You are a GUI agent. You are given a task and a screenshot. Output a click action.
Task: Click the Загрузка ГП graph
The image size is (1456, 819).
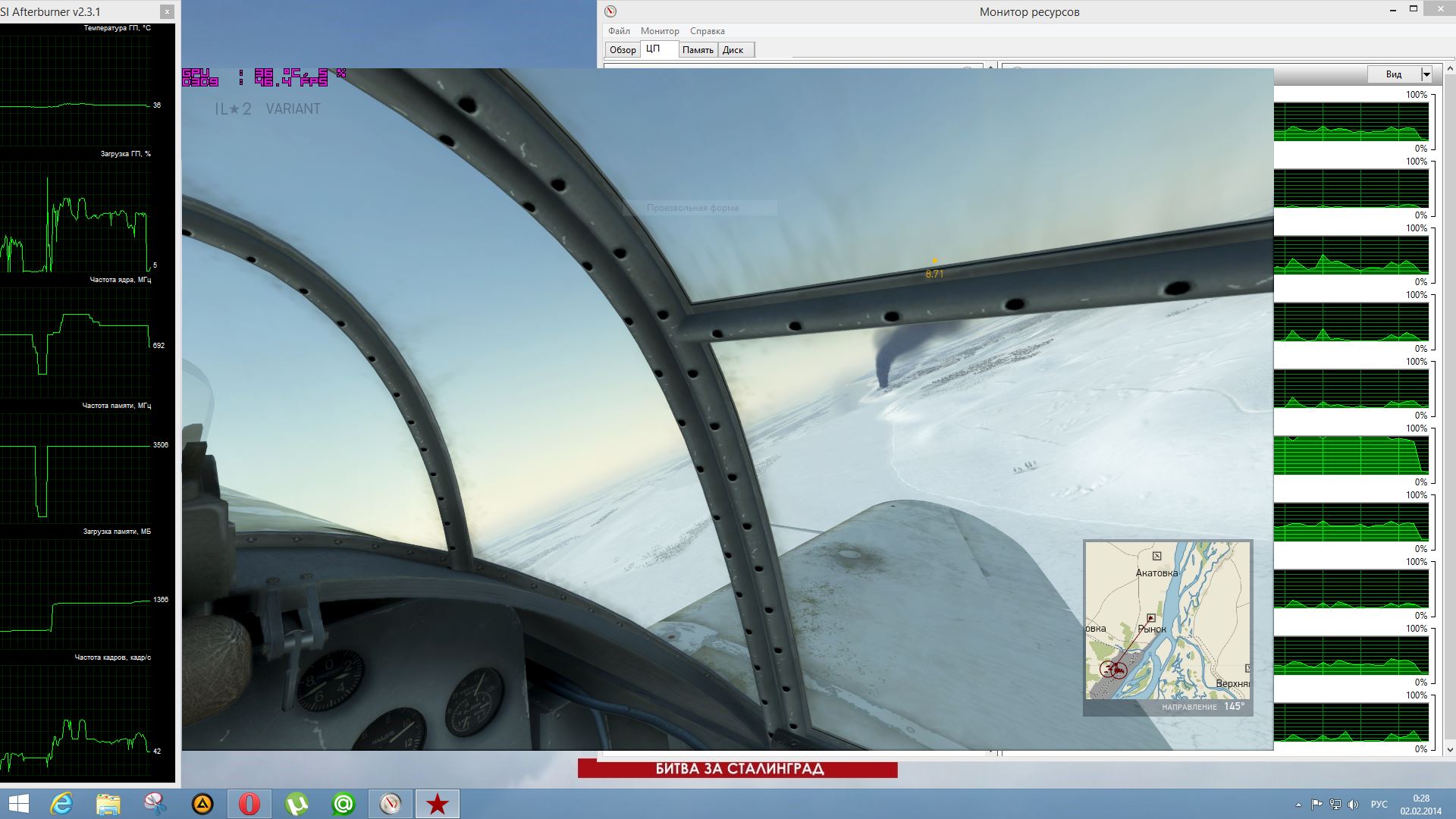tap(76, 216)
